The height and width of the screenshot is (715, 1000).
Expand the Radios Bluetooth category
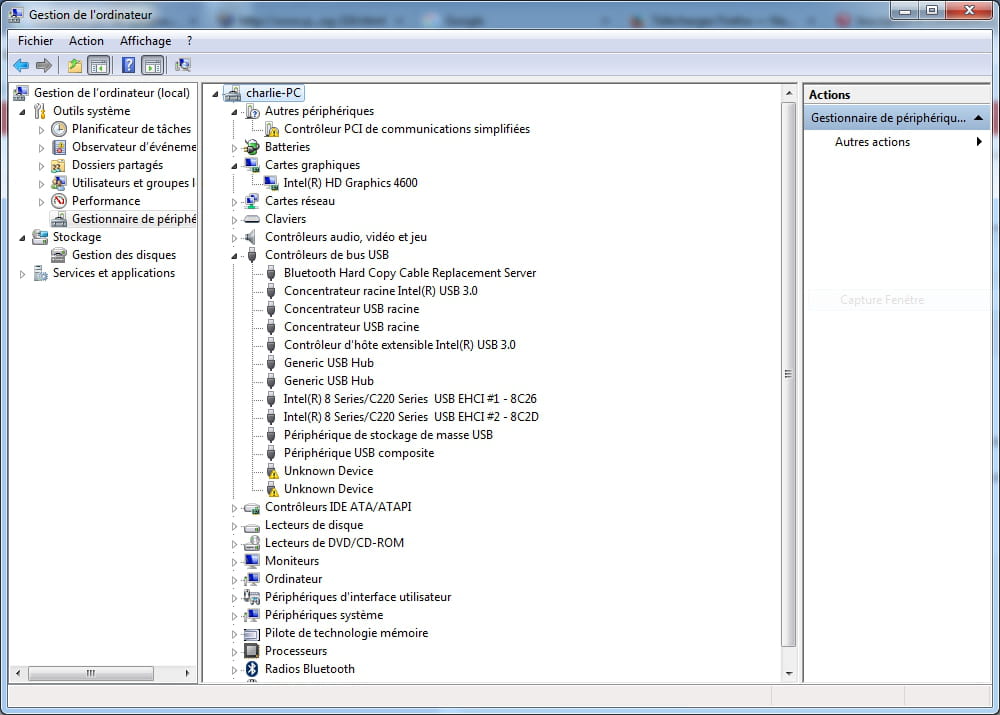click(235, 670)
